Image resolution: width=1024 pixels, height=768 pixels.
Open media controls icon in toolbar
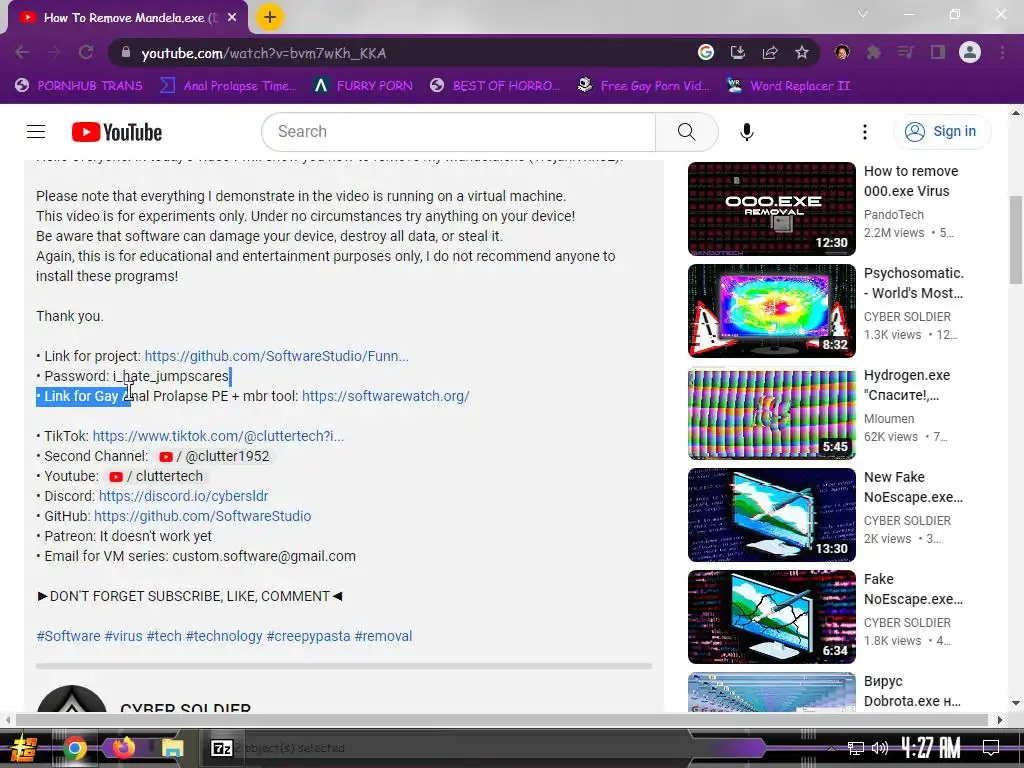905,52
